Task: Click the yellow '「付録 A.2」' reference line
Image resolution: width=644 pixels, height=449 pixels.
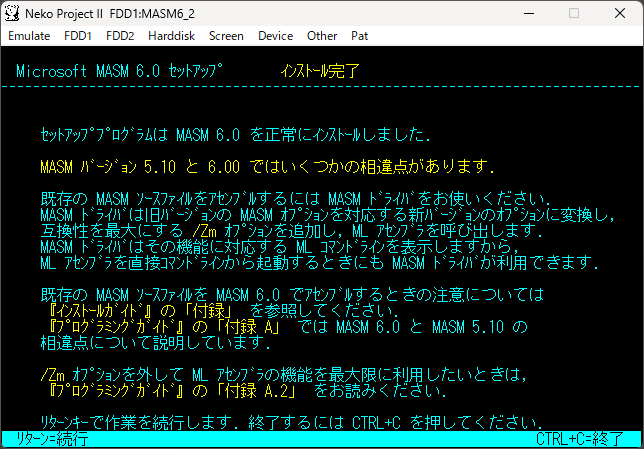Action: 172,391
